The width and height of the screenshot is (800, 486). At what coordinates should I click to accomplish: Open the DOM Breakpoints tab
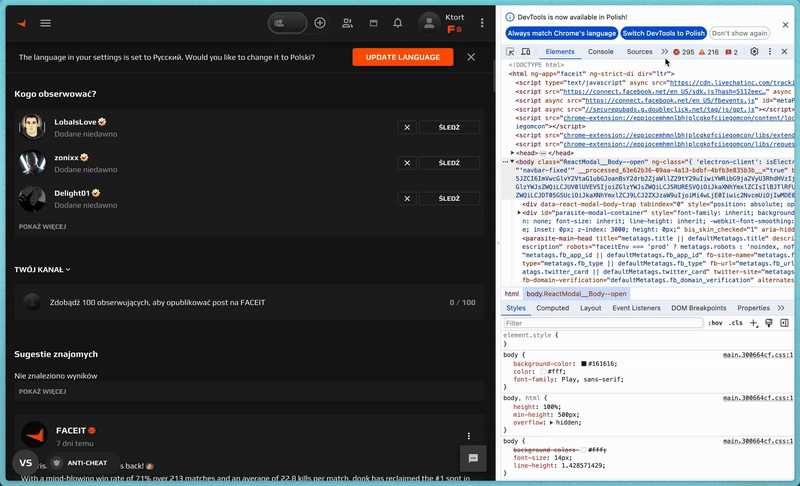click(x=698, y=308)
